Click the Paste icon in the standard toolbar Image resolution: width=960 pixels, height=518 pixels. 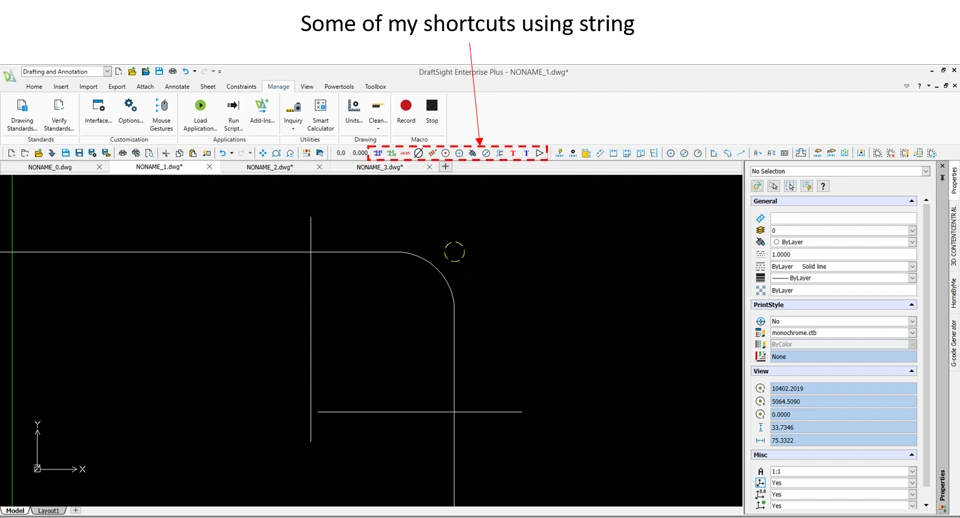click(x=193, y=153)
